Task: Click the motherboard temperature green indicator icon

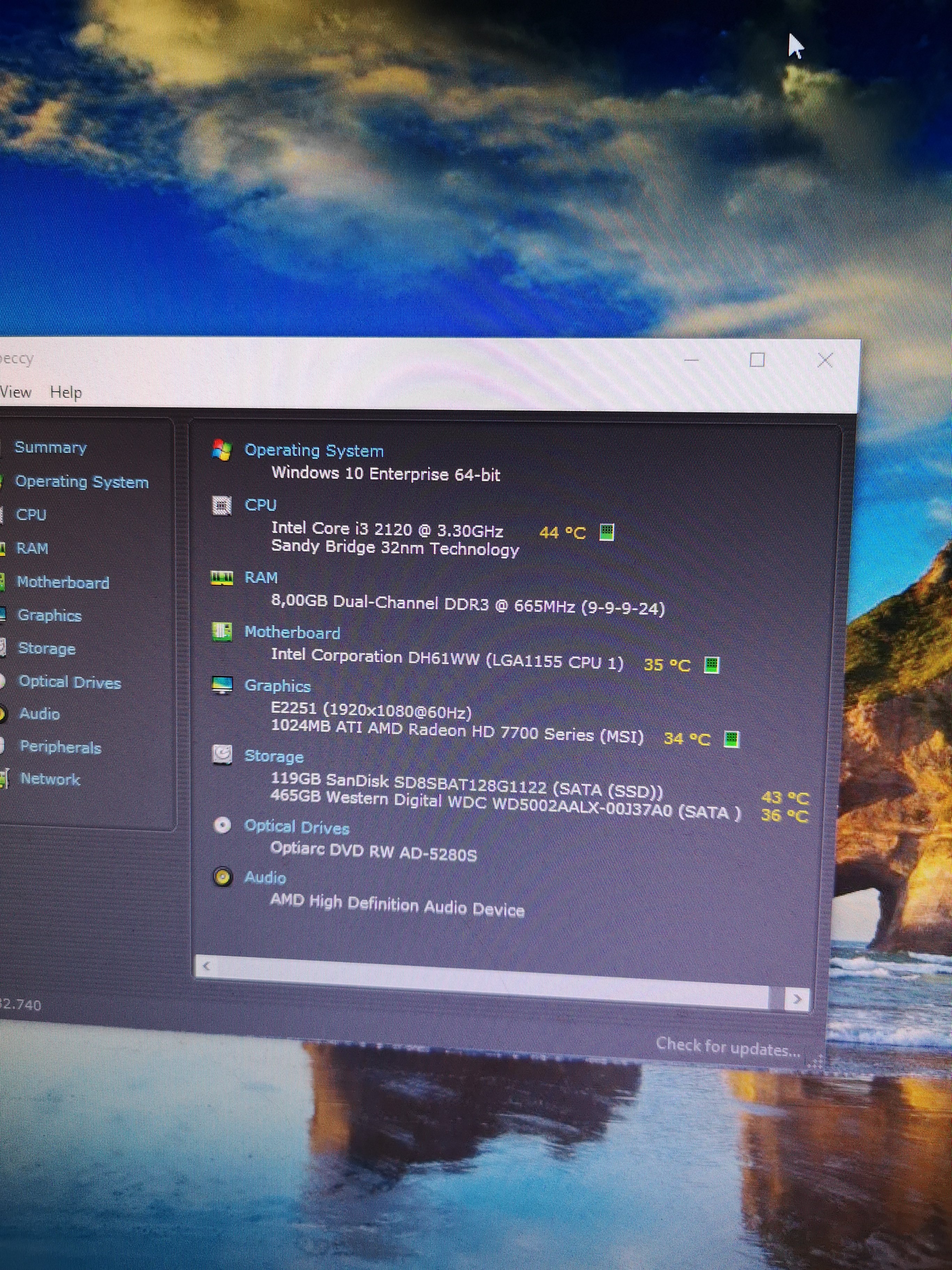Action: [x=712, y=665]
